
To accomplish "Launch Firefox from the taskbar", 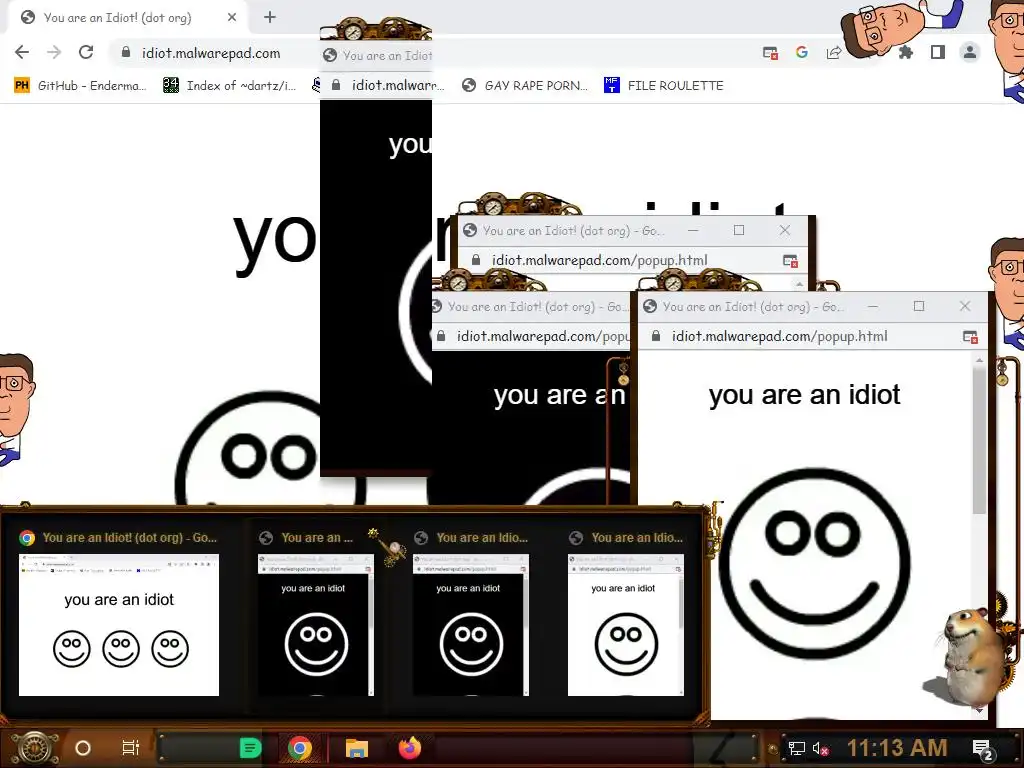I will (409, 748).
